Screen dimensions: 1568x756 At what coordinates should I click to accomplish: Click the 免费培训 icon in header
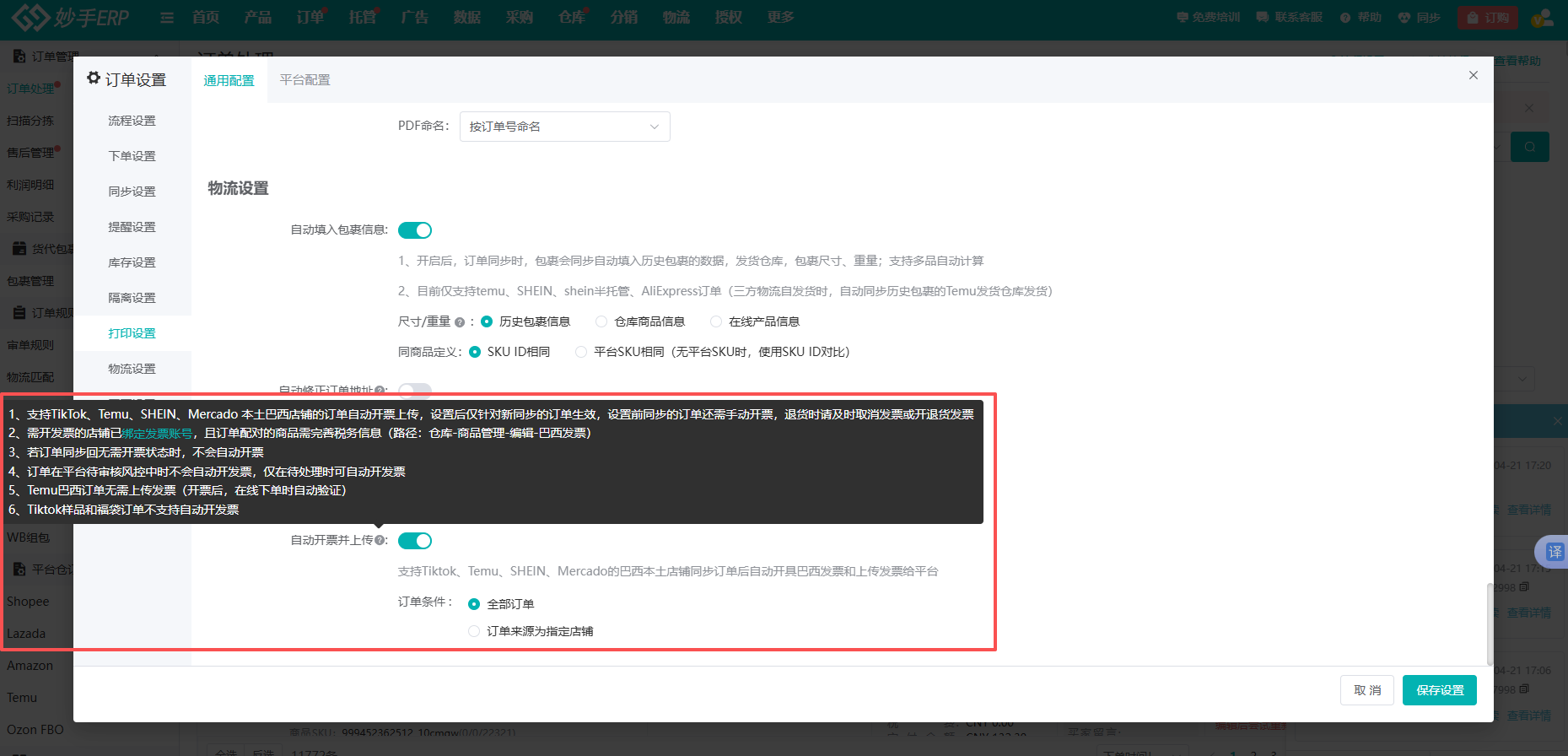[x=1182, y=18]
